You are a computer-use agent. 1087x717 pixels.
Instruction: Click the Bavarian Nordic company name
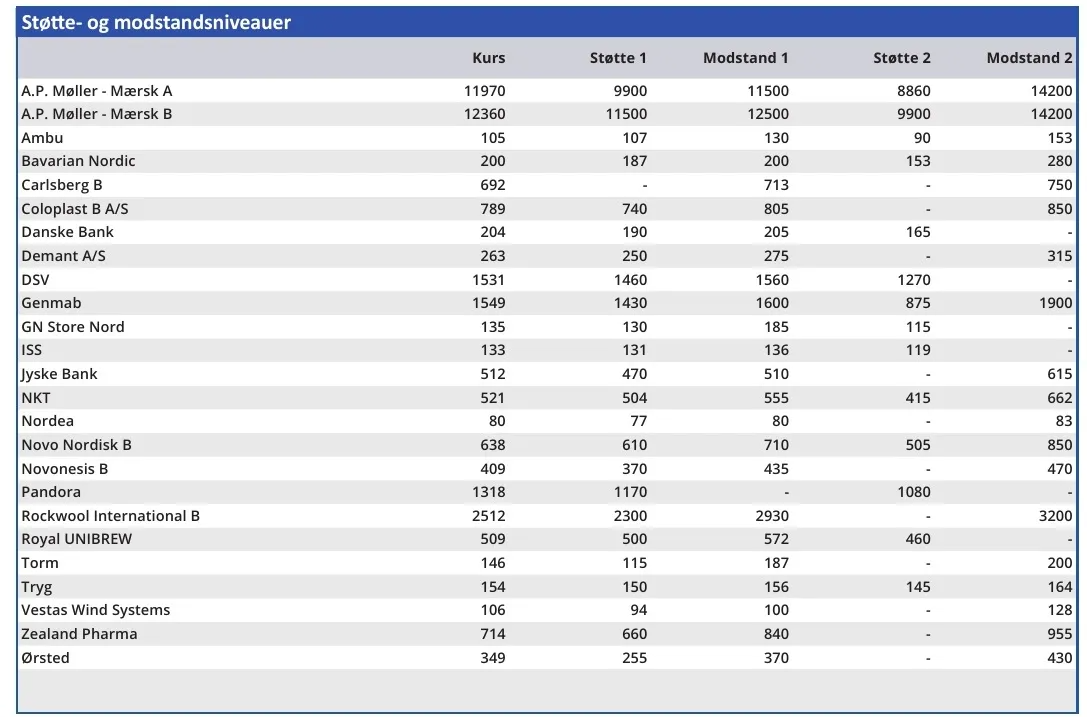(78, 161)
